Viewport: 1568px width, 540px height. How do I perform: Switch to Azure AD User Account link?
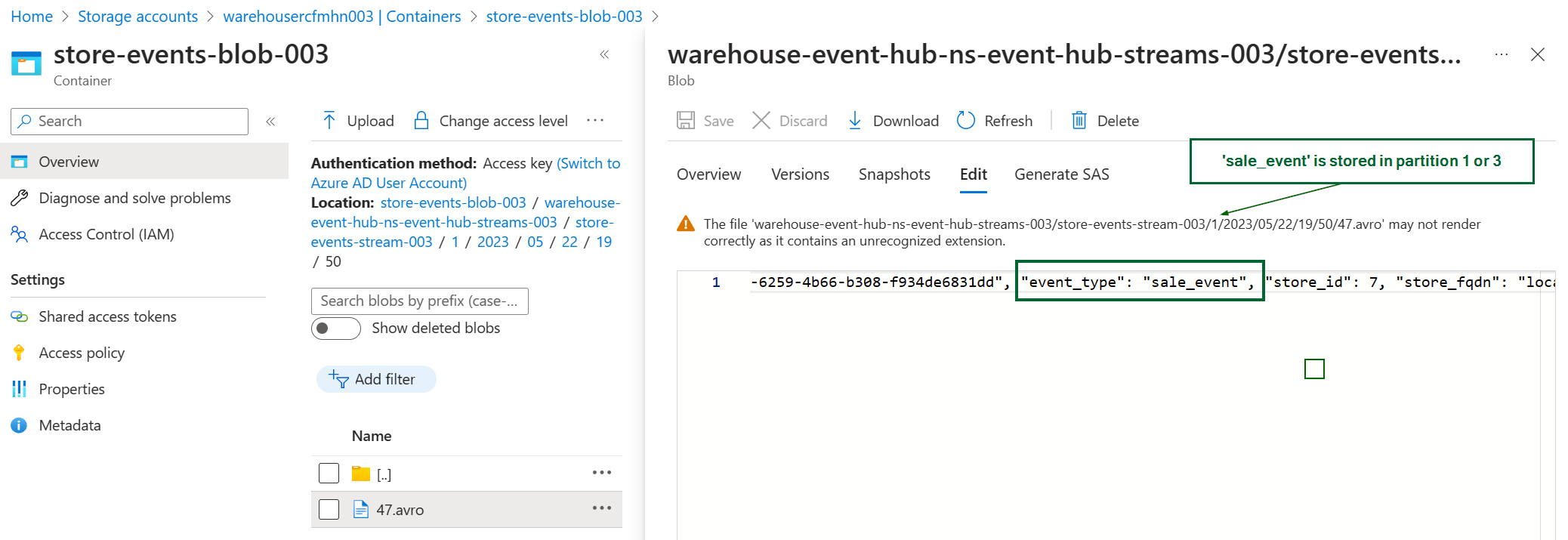click(x=465, y=173)
